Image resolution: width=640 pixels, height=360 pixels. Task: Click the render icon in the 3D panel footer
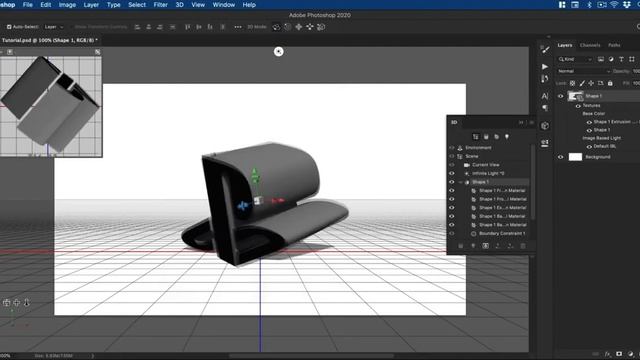[485, 246]
